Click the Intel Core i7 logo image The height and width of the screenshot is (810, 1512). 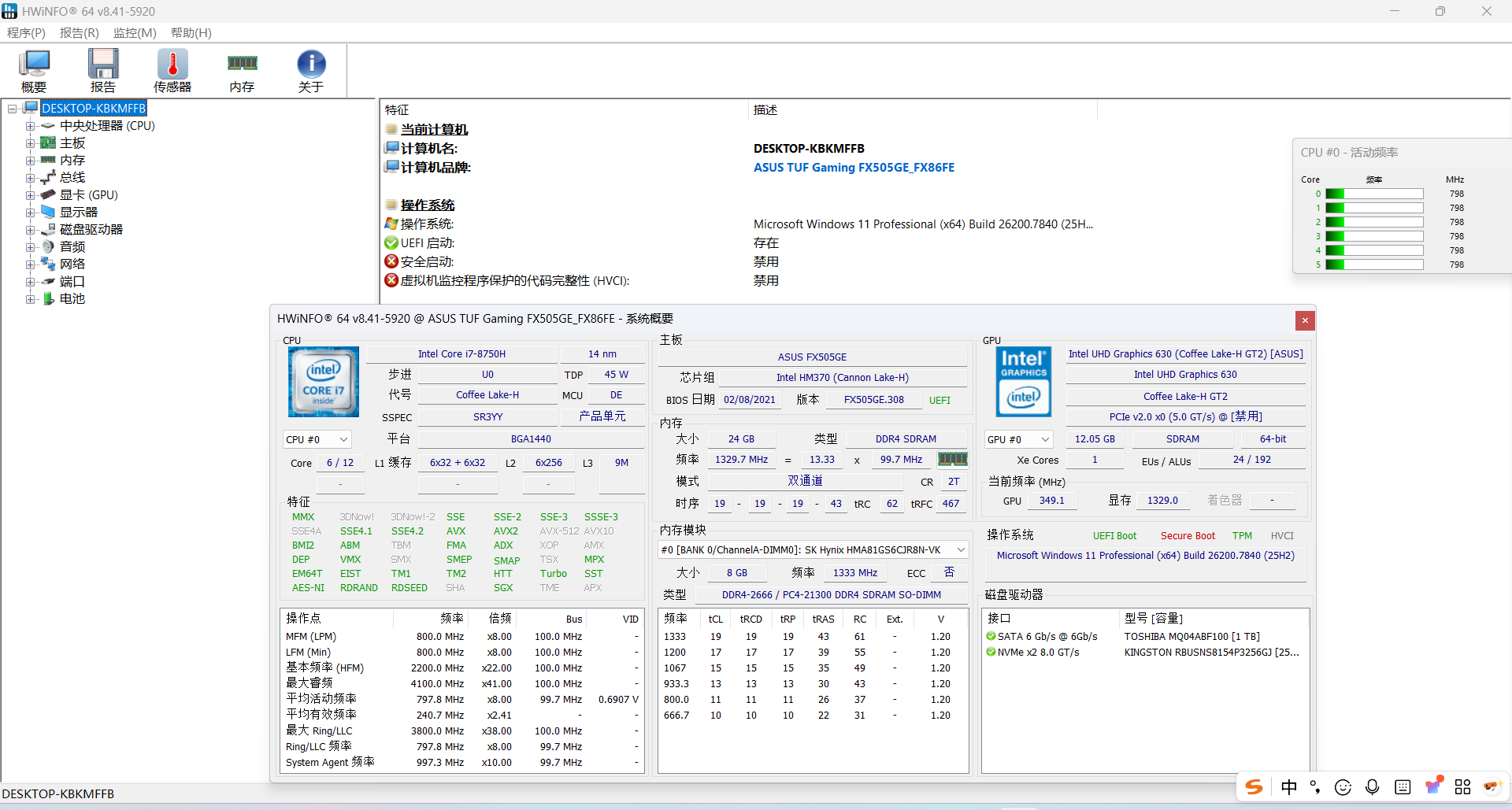click(x=324, y=382)
